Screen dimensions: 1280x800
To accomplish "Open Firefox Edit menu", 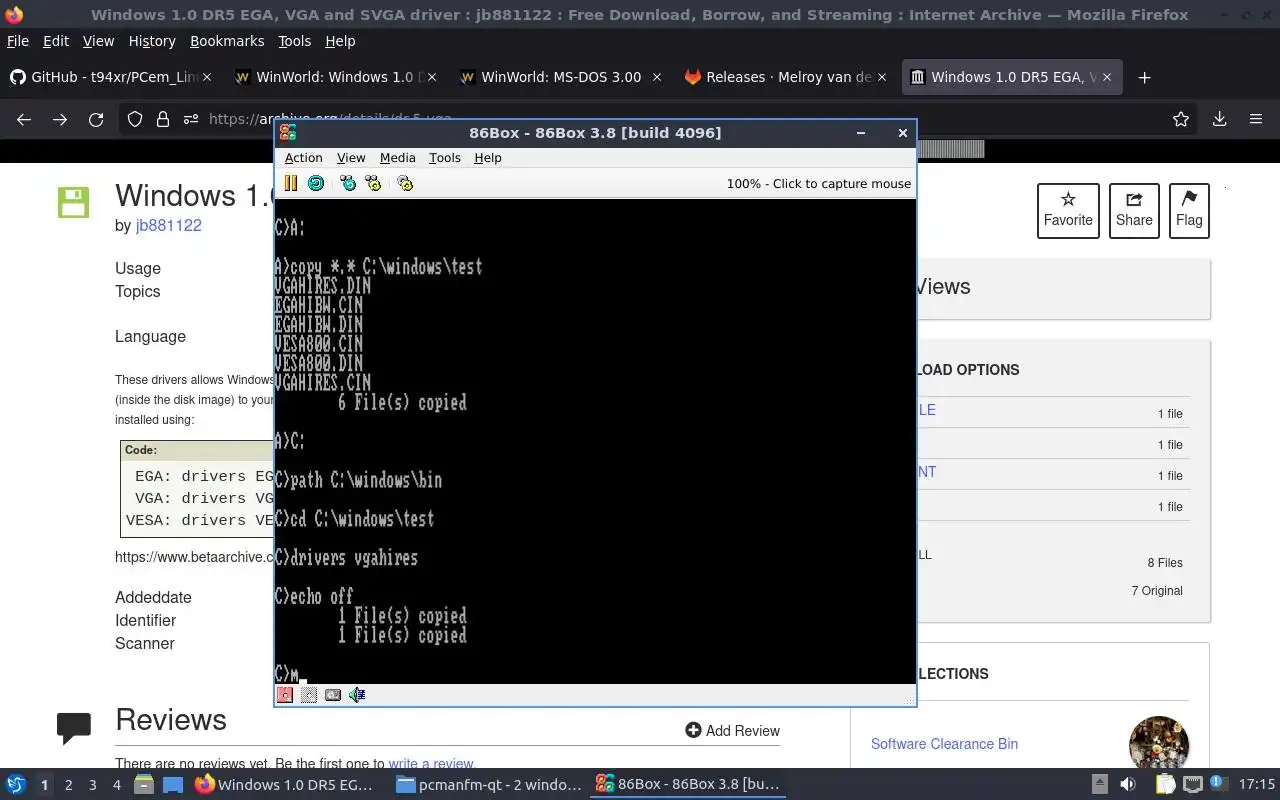I will pos(56,41).
